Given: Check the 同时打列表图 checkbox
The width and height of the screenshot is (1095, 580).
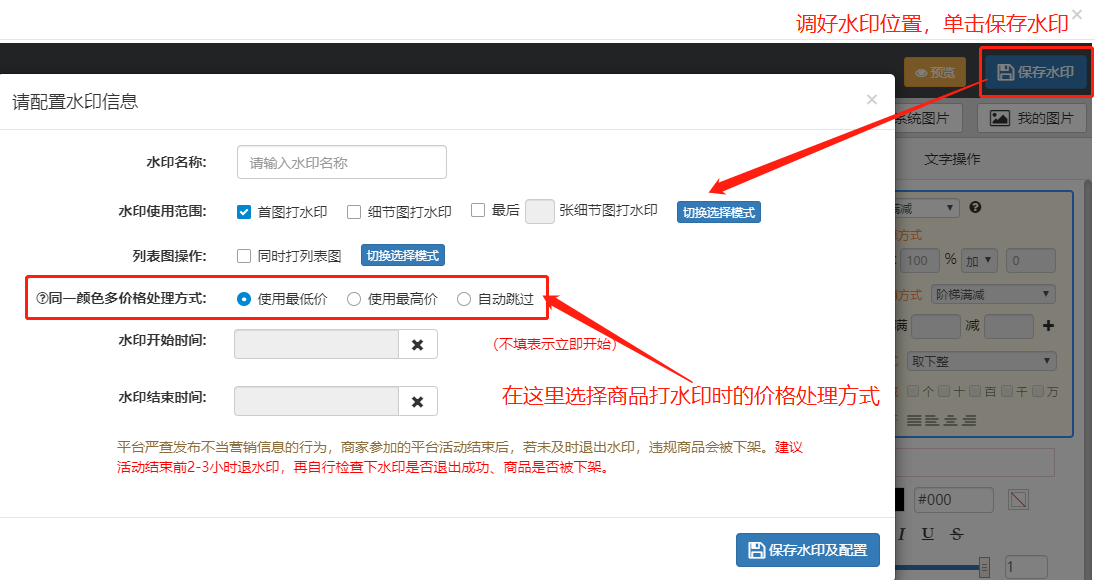Looking at the screenshot, I should pyautogui.click(x=244, y=256).
